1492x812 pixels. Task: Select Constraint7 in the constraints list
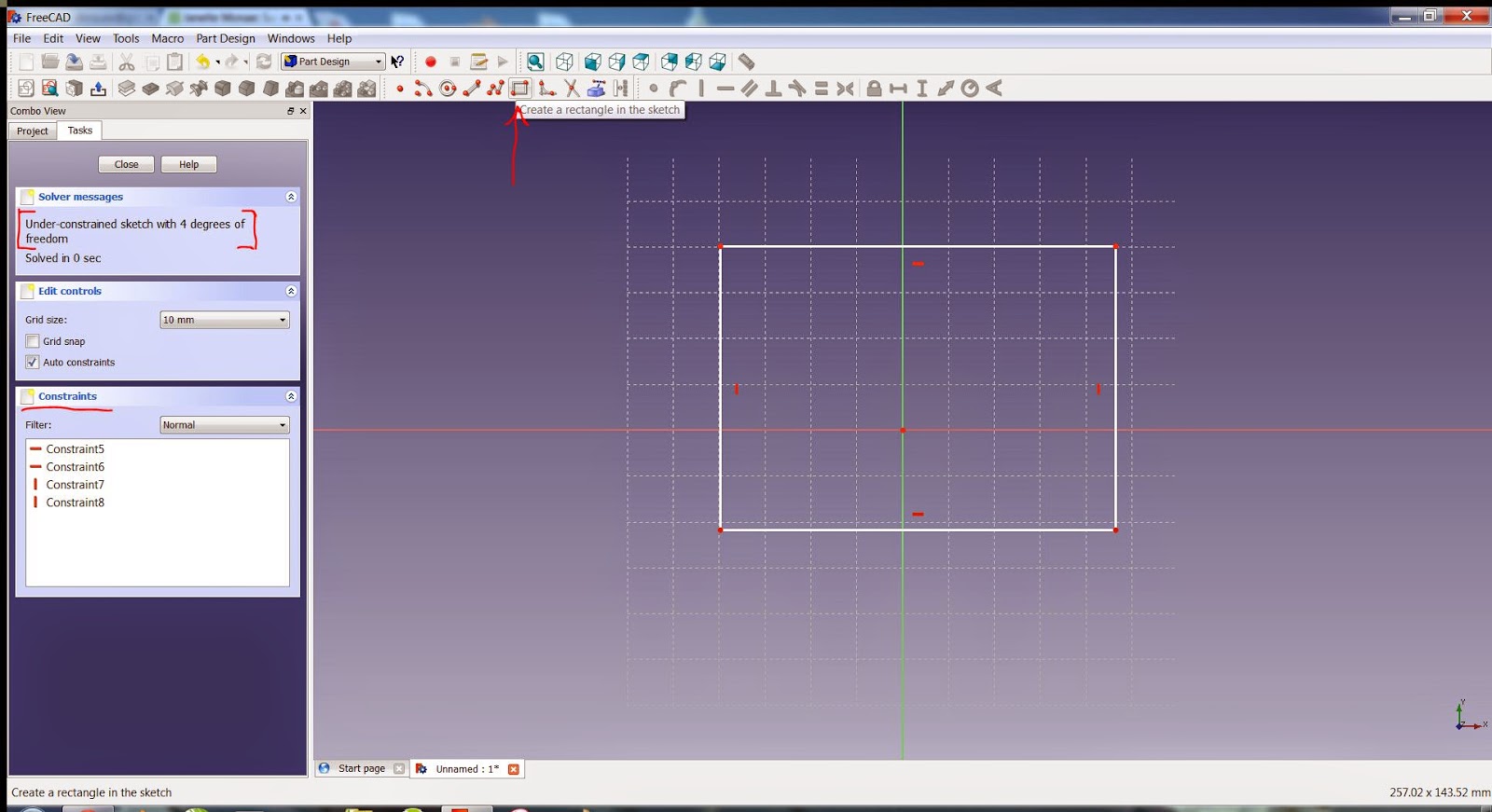(x=158, y=485)
